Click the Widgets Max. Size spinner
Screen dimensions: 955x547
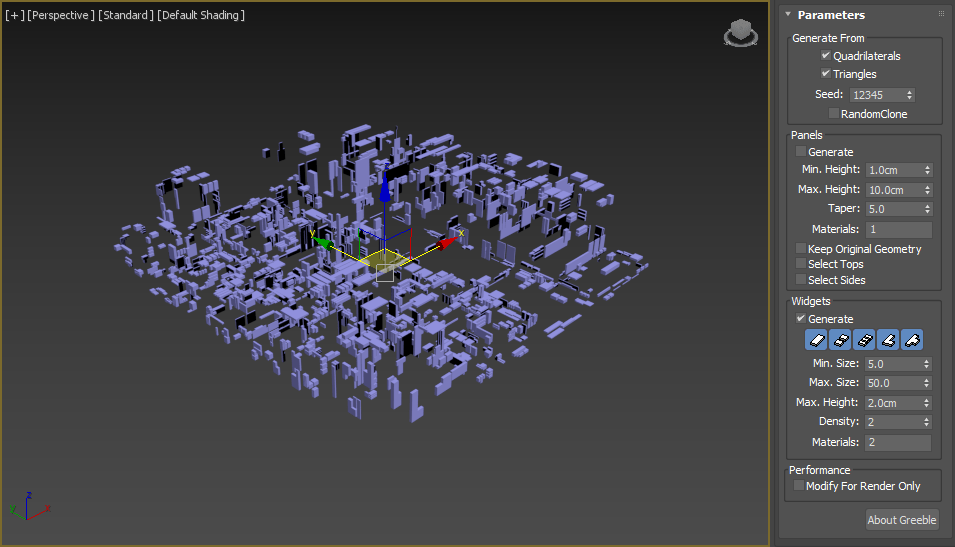click(x=926, y=383)
